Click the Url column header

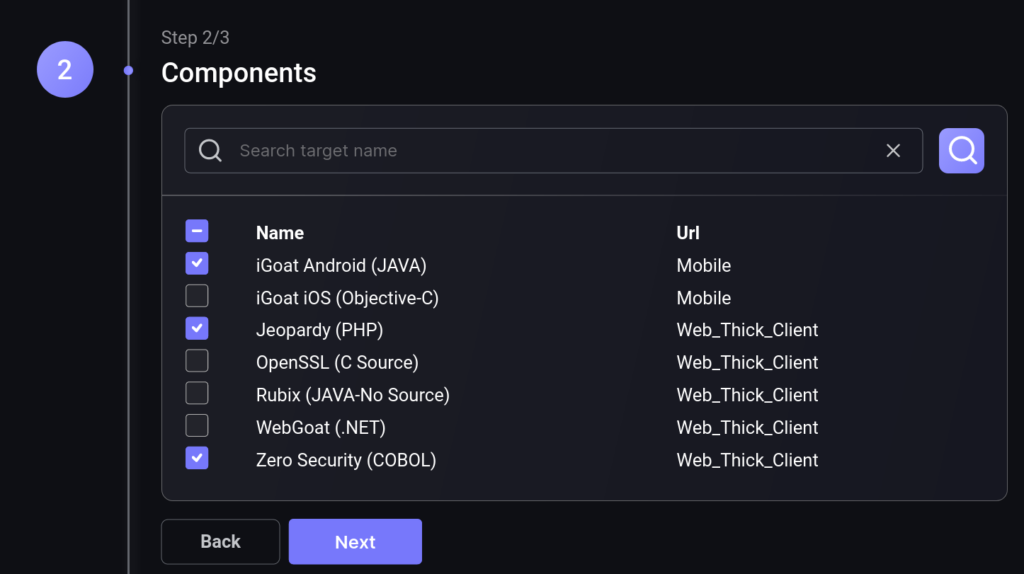coord(688,233)
